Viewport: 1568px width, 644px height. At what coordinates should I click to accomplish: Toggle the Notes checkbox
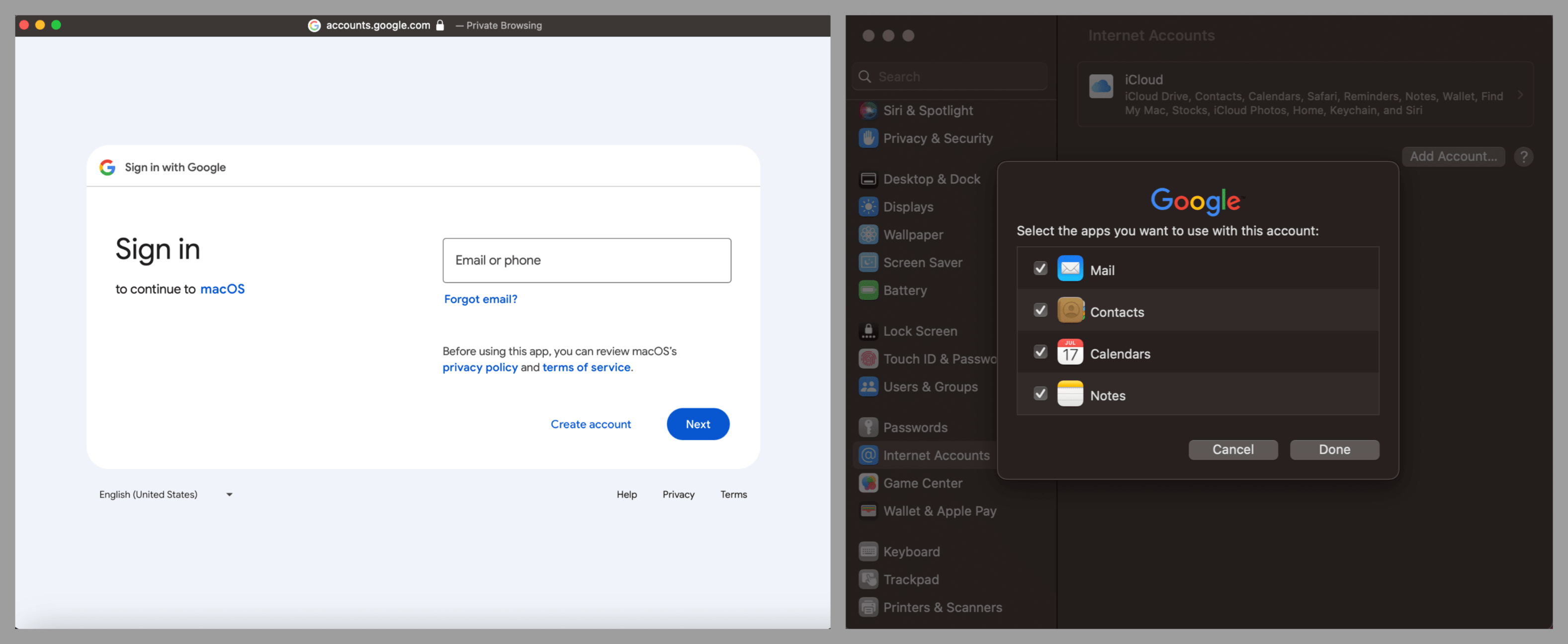1040,394
